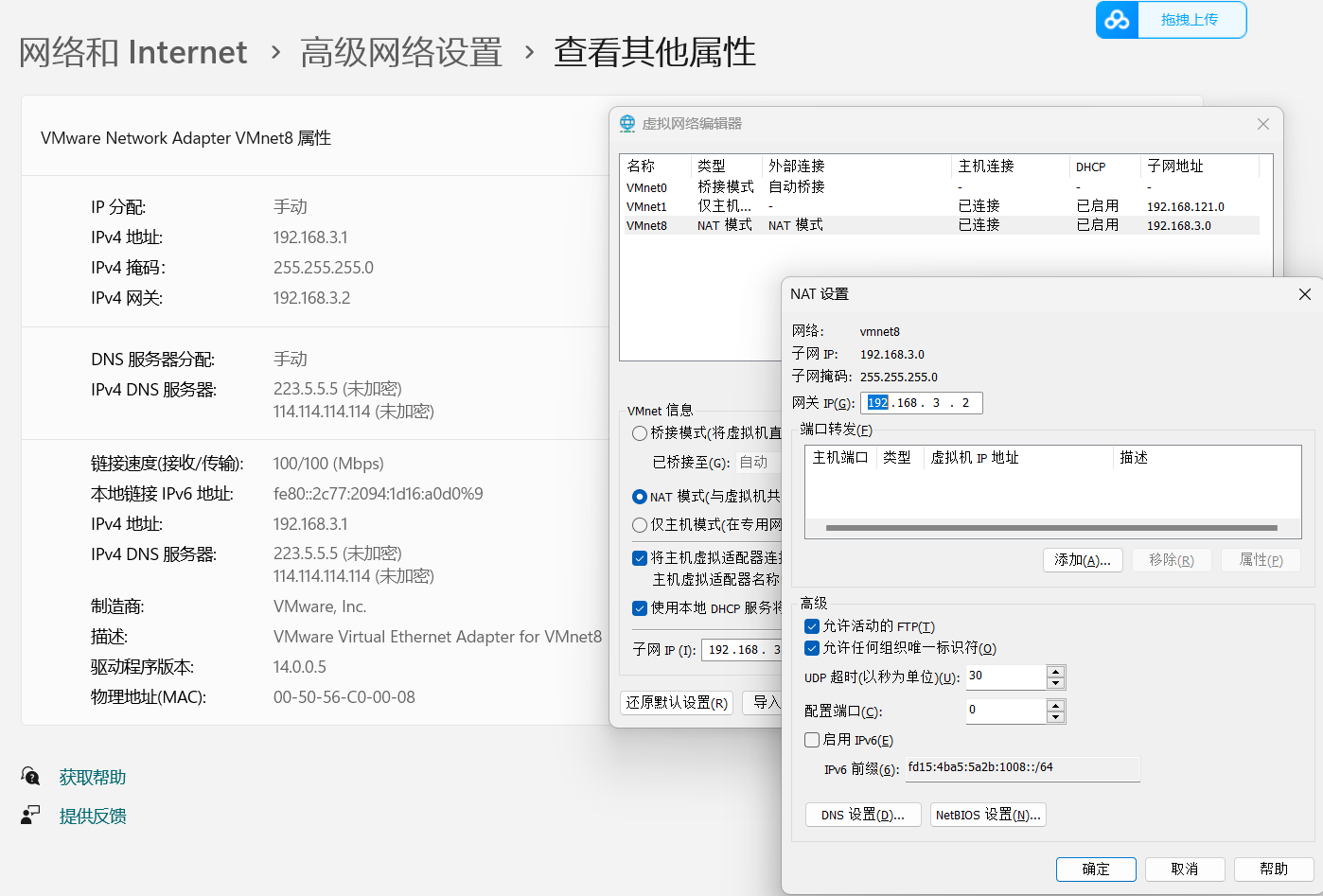This screenshot has width=1323, height=896.
Task: Click the 添加(A)... button
Action: tap(1083, 560)
